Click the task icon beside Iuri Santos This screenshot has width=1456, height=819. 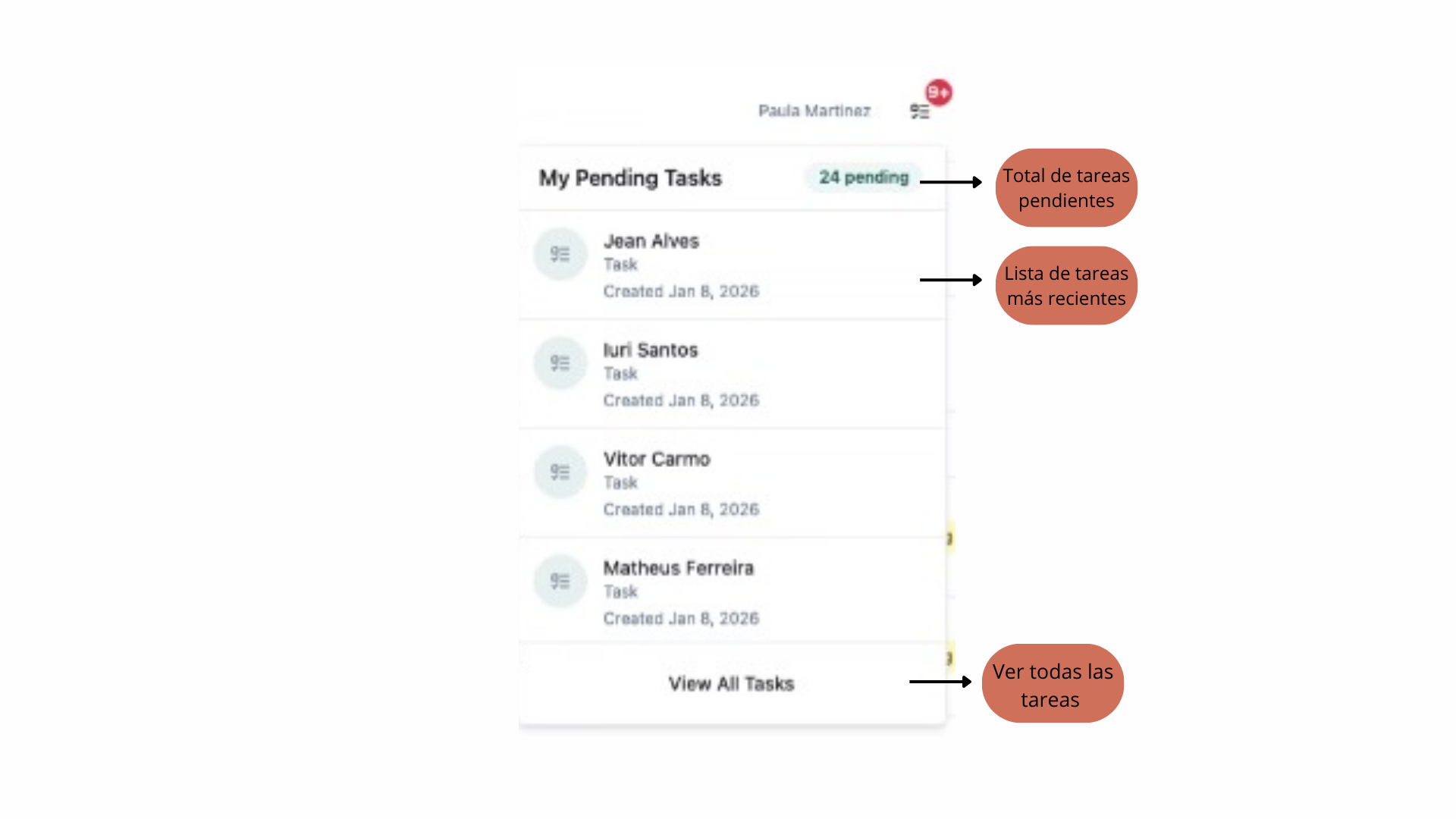pos(560,363)
